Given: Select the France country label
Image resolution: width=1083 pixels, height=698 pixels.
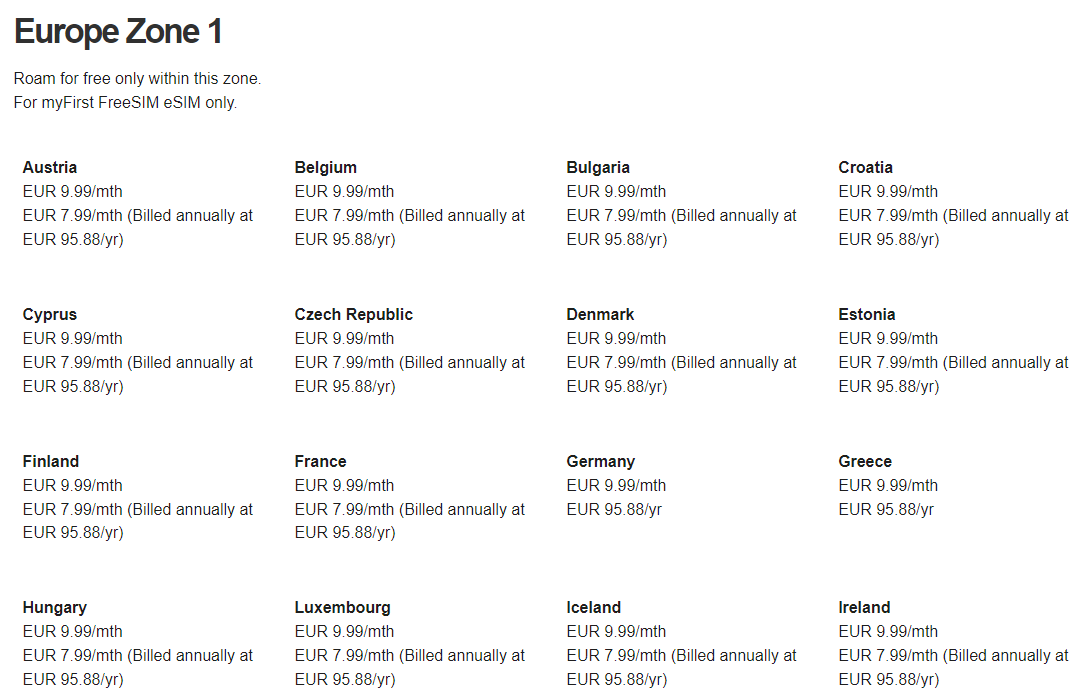Looking at the screenshot, I should 321,461.
